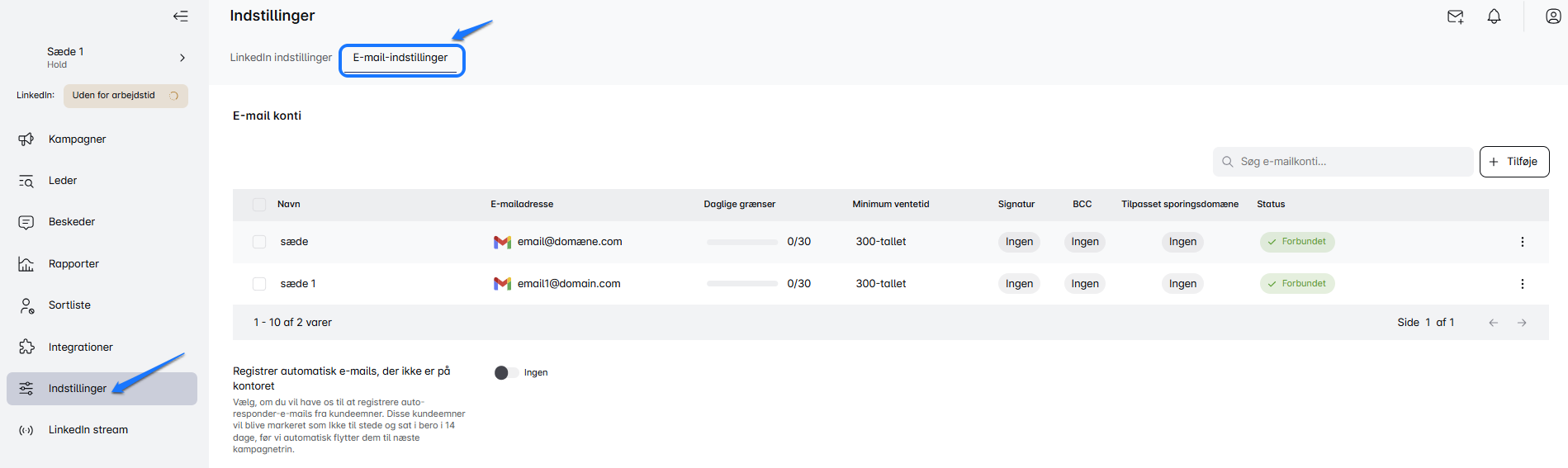Viewport: 1568px width, 468px height.
Task: Open the three-dot menu for email1@domain.com
Action: pyautogui.click(x=1522, y=284)
